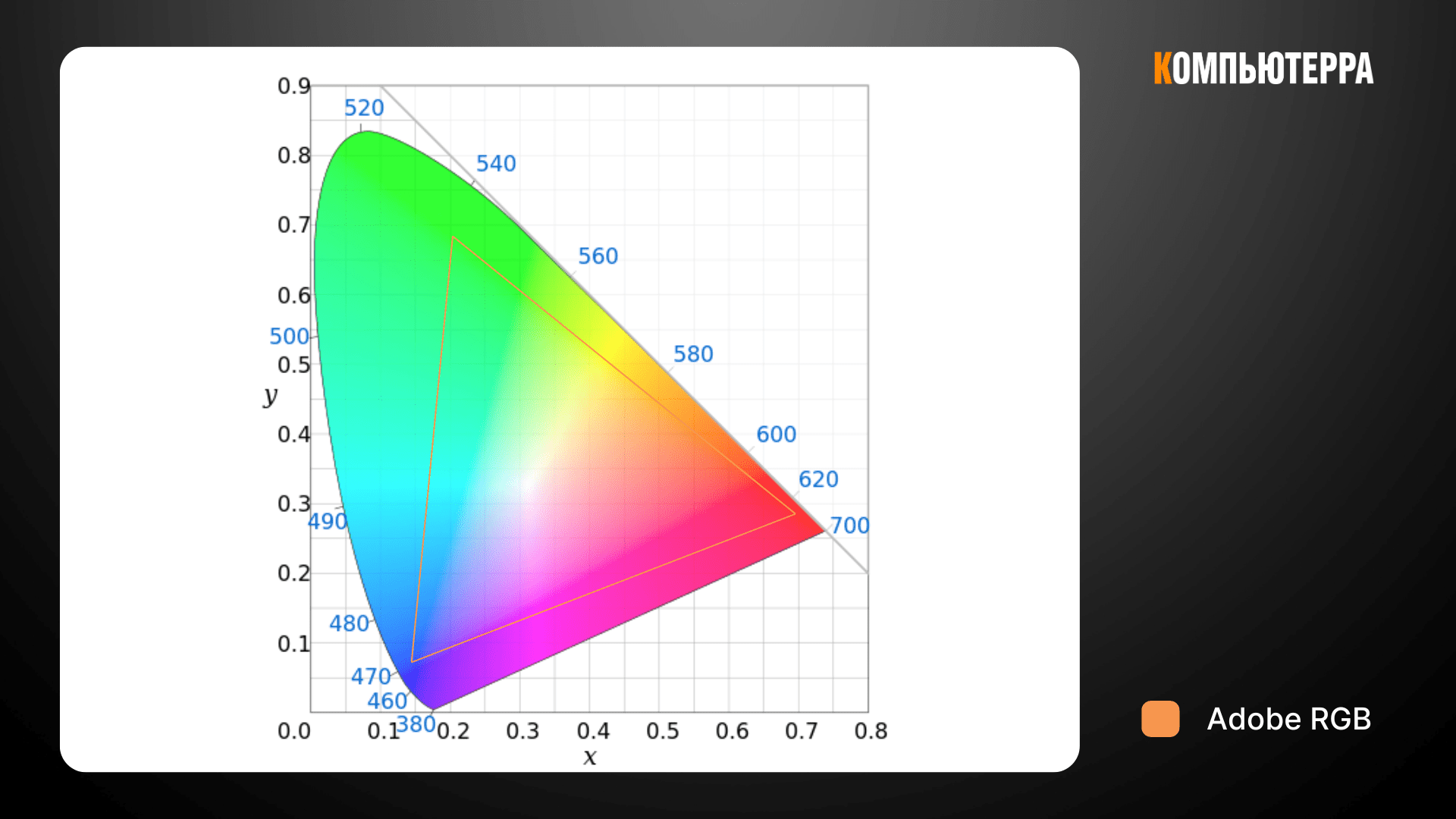
Task: Click the blue vertex of Adobe RGB triangle
Action: click(412, 661)
